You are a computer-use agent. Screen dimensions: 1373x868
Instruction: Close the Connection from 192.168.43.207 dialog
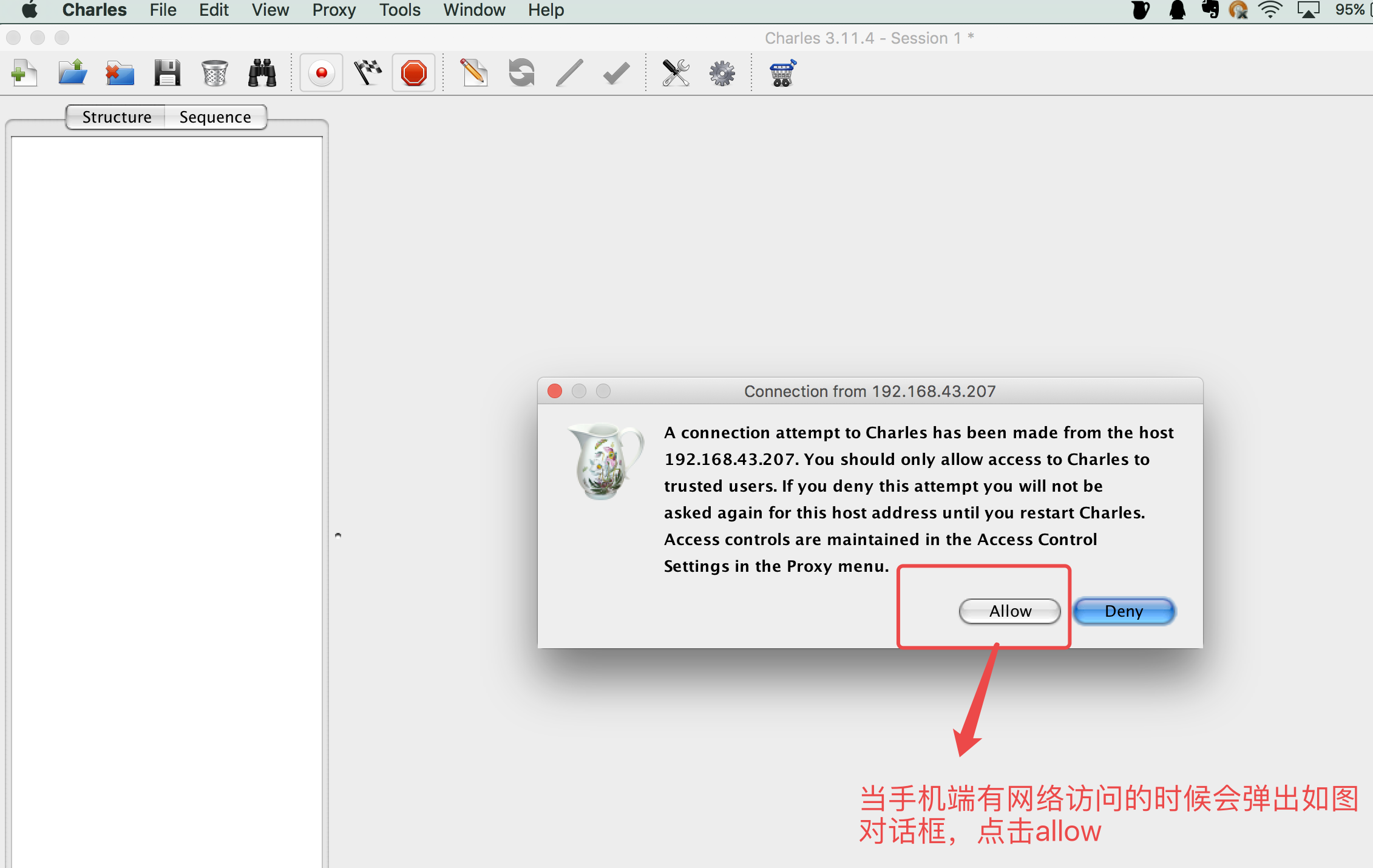click(x=555, y=391)
